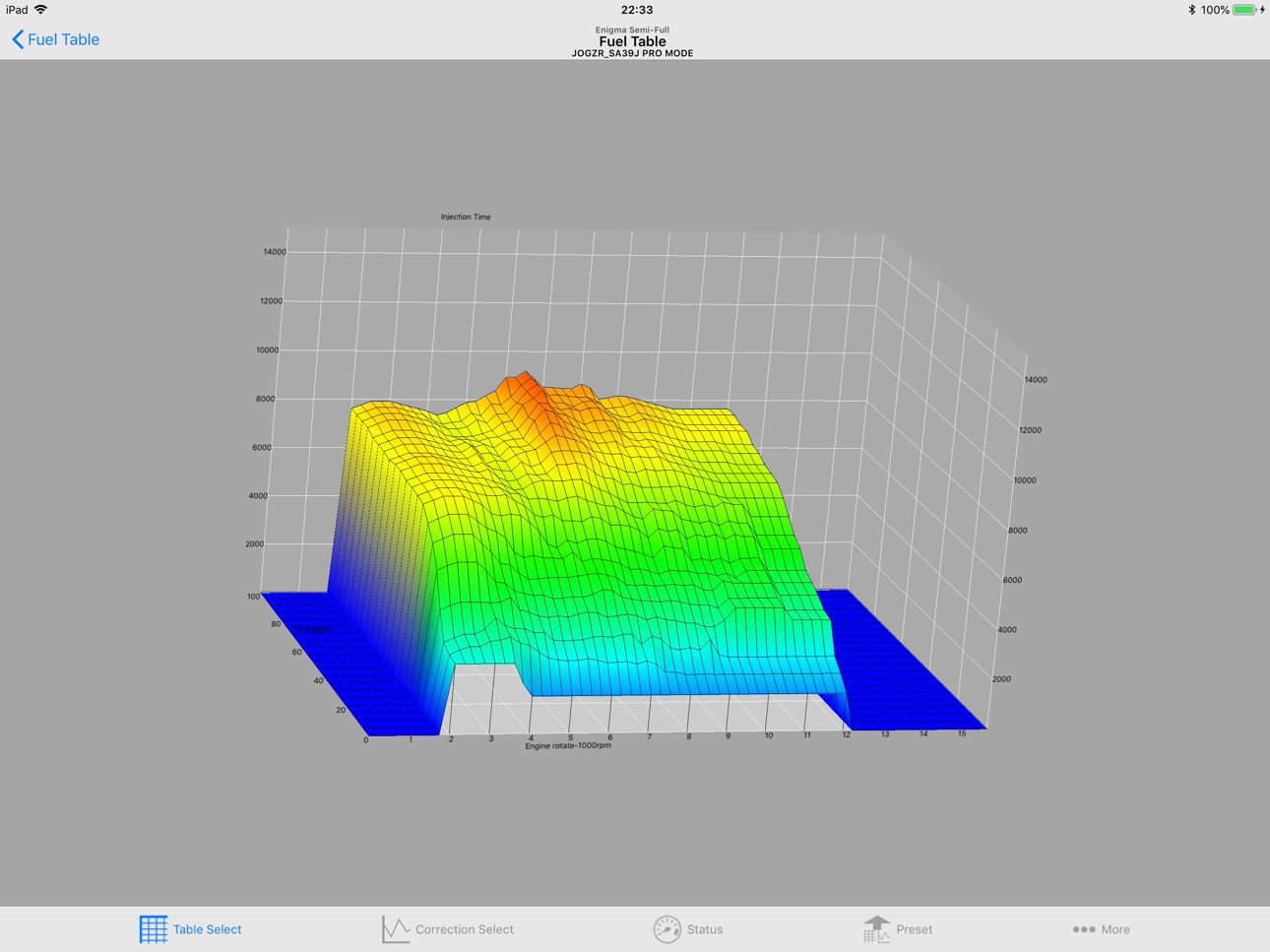Tap the Injection Time axis label
Image resolution: width=1270 pixels, height=952 pixels.
click(x=466, y=217)
